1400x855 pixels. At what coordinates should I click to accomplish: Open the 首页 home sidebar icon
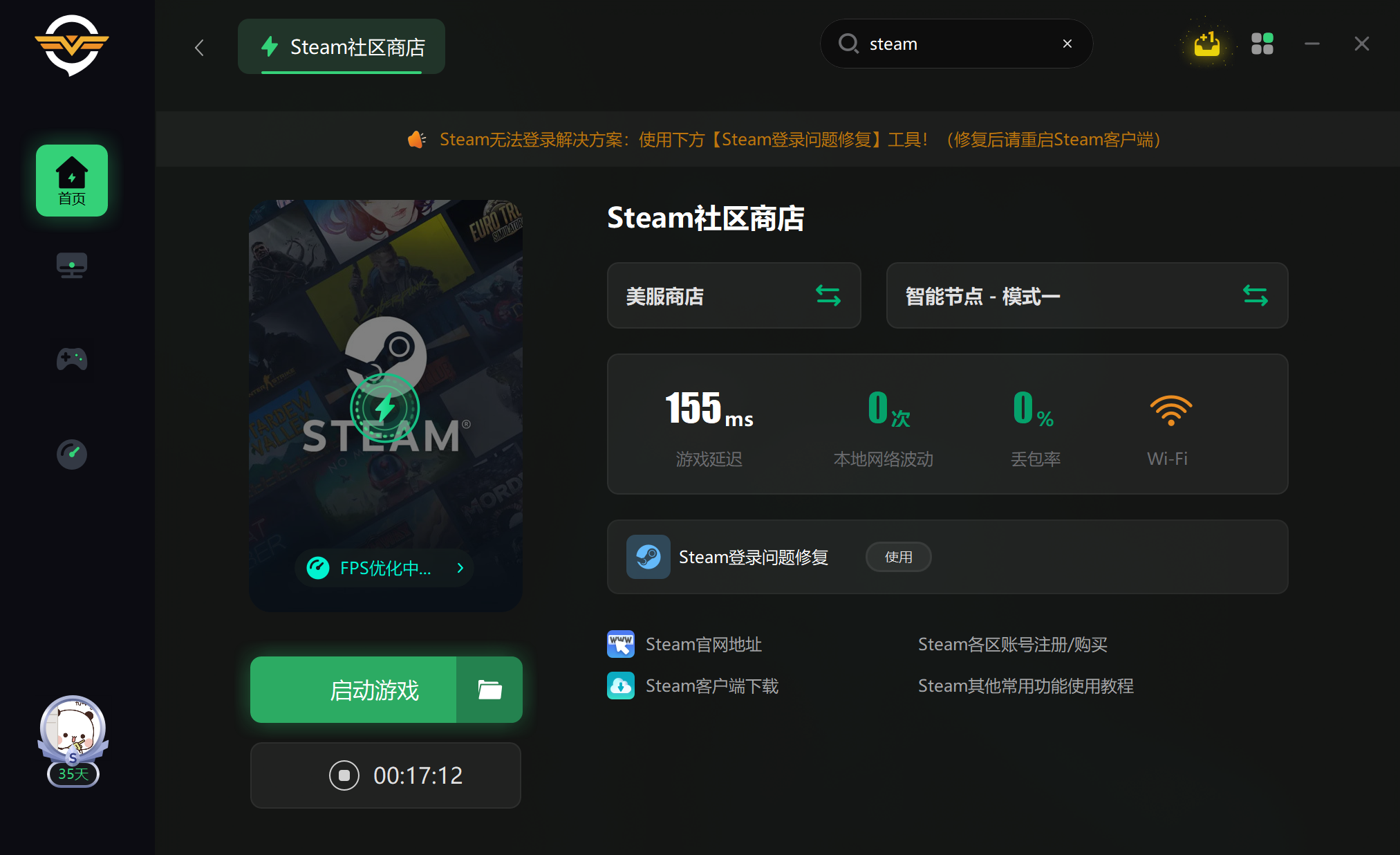click(71, 181)
